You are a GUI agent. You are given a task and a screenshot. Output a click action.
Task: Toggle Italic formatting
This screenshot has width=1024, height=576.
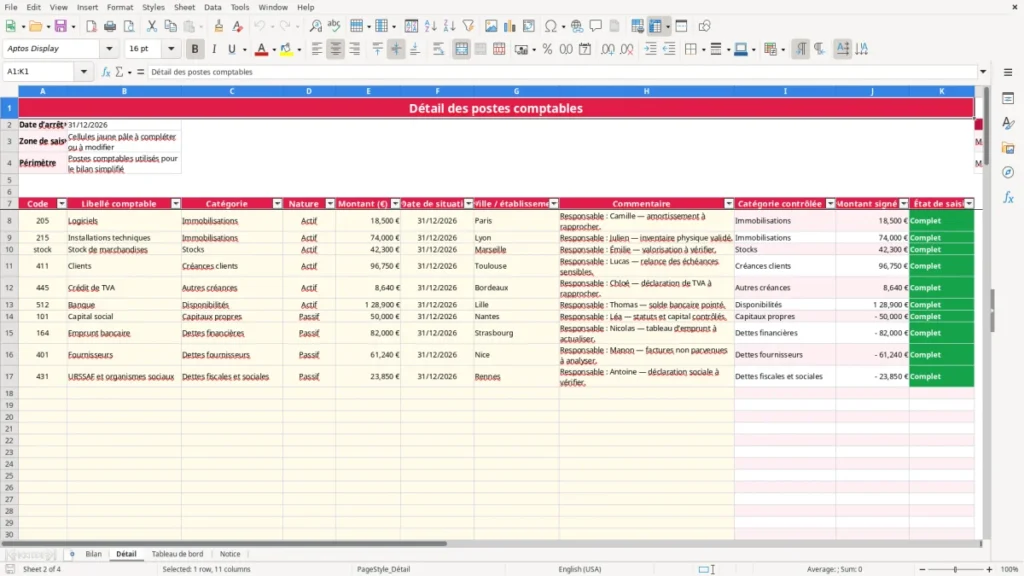(x=214, y=49)
